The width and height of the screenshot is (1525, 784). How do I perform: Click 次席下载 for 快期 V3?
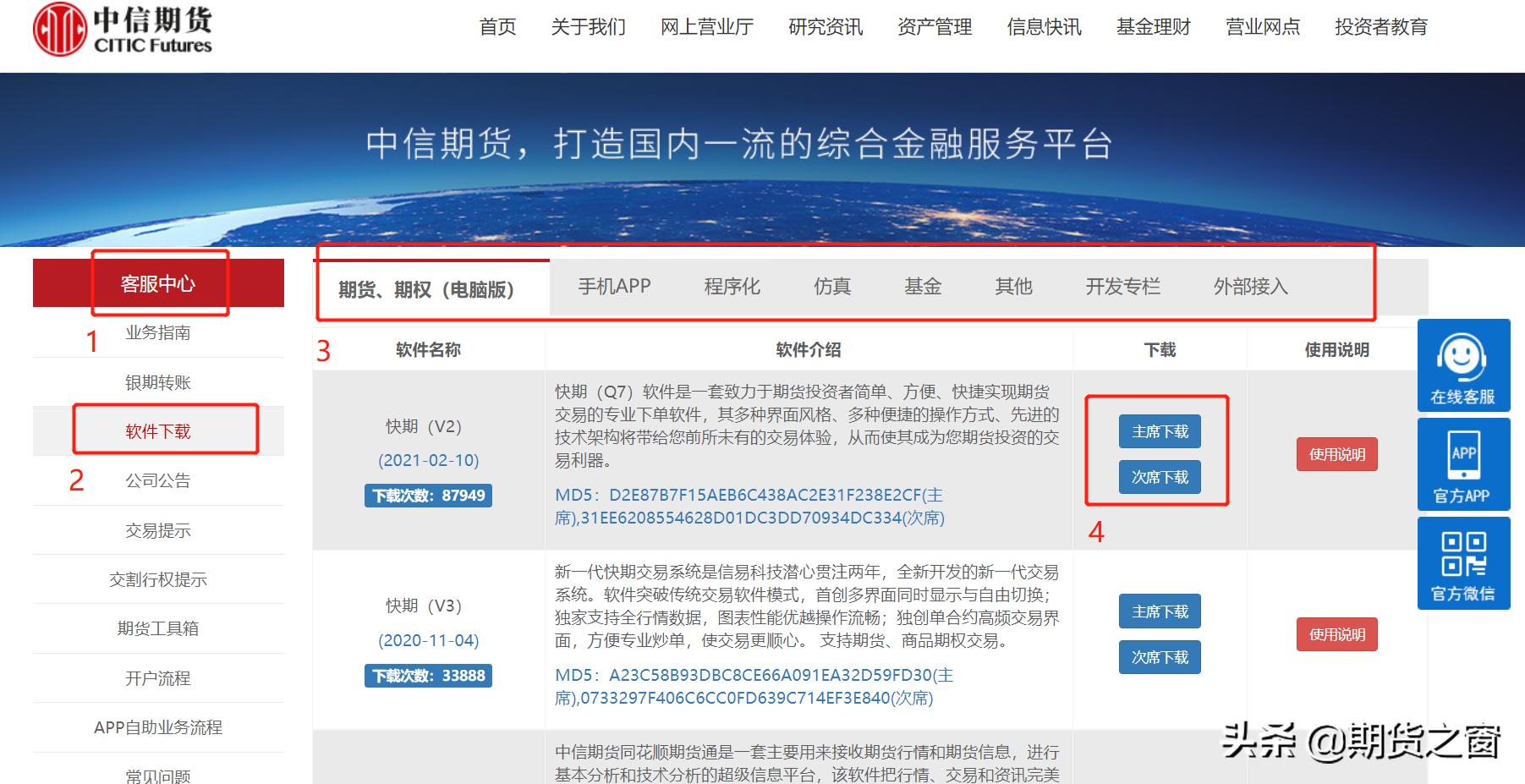(x=1160, y=656)
